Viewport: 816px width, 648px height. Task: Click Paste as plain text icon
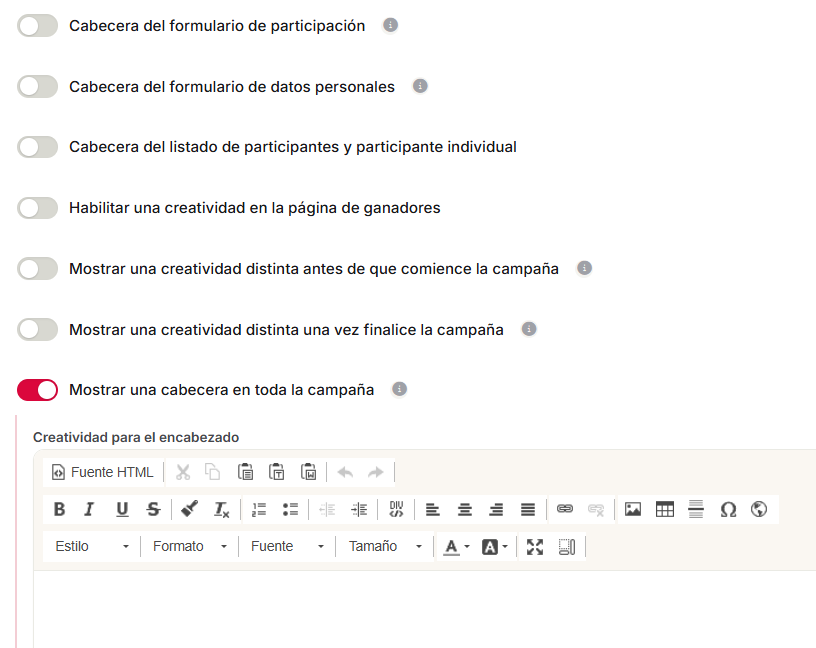coord(276,472)
